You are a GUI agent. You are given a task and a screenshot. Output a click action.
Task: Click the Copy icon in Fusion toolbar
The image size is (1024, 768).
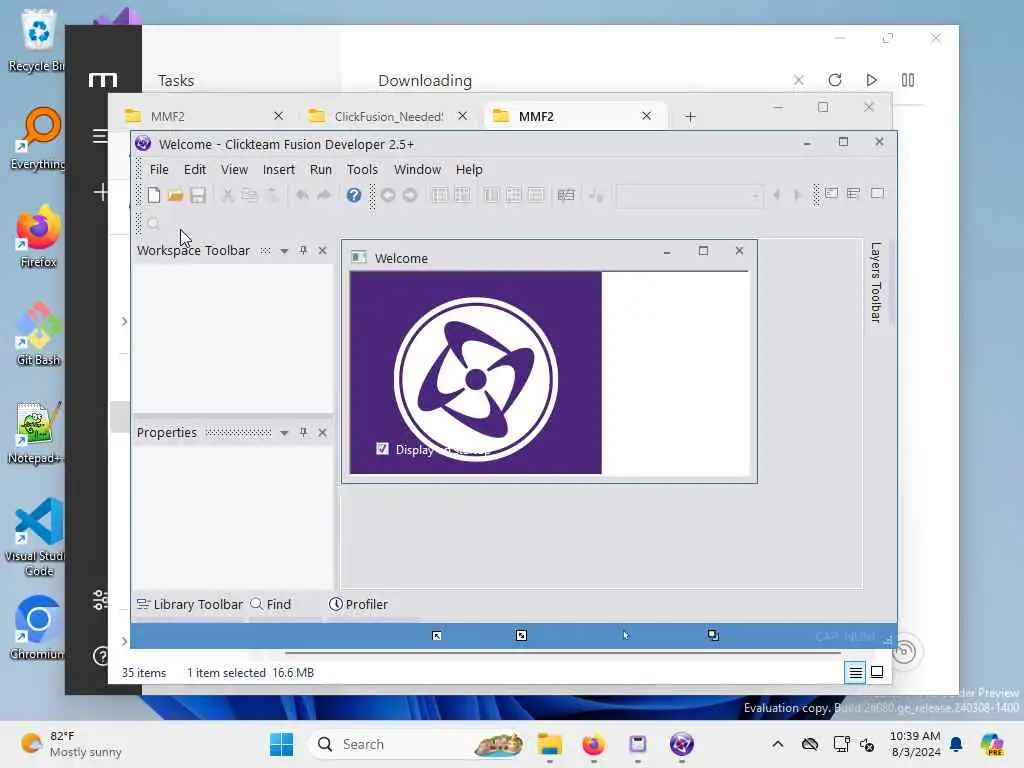[x=249, y=195]
